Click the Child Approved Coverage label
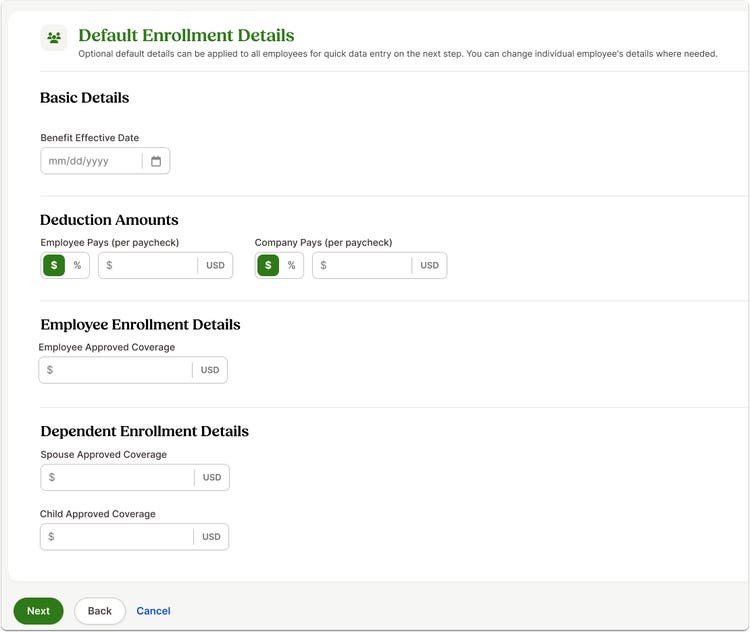 (x=98, y=514)
